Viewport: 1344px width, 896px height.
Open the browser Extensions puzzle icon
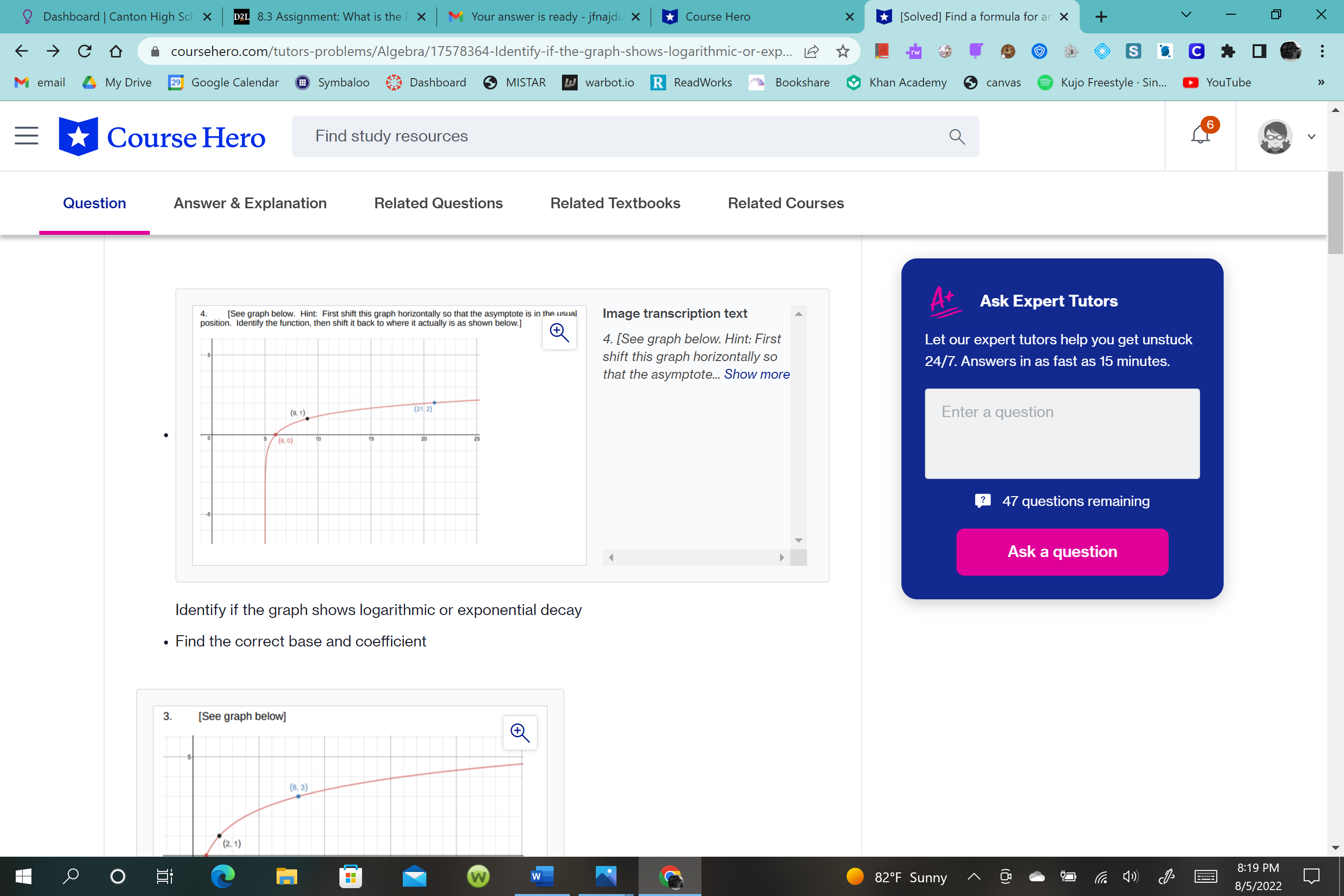(x=1228, y=52)
